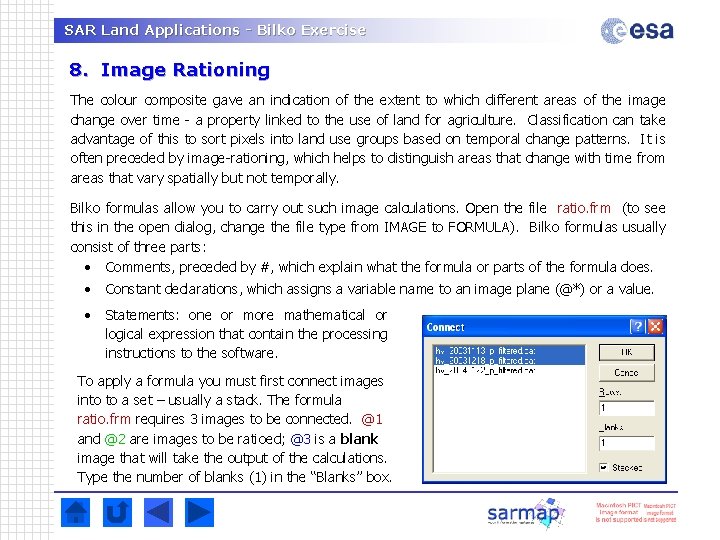Viewport: 720px width, 540px height.
Task: Click the Rows input field
Action: pos(626,408)
